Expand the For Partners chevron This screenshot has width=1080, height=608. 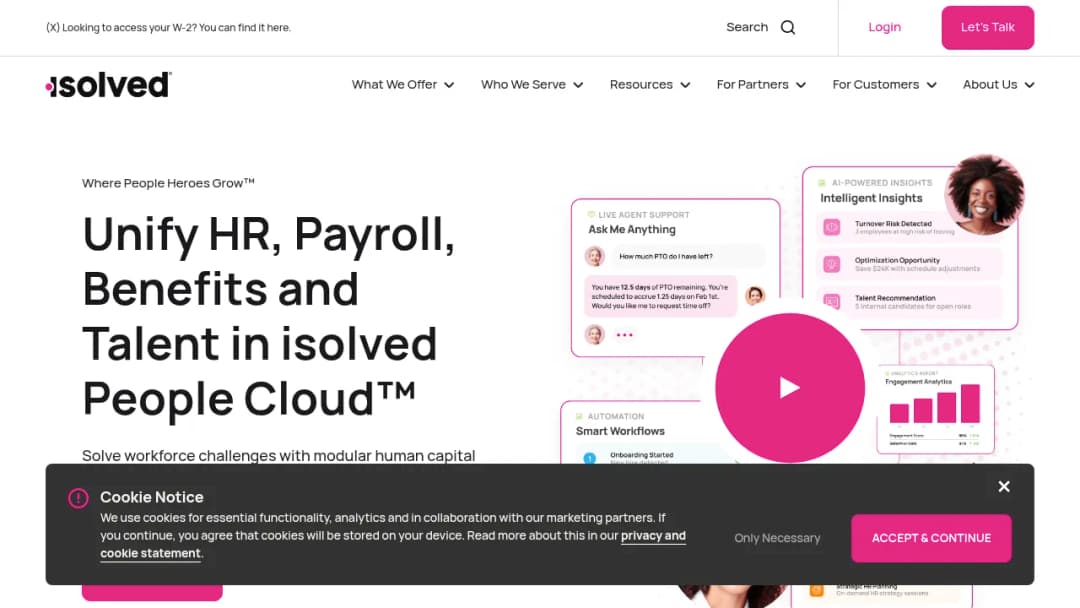click(x=801, y=85)
